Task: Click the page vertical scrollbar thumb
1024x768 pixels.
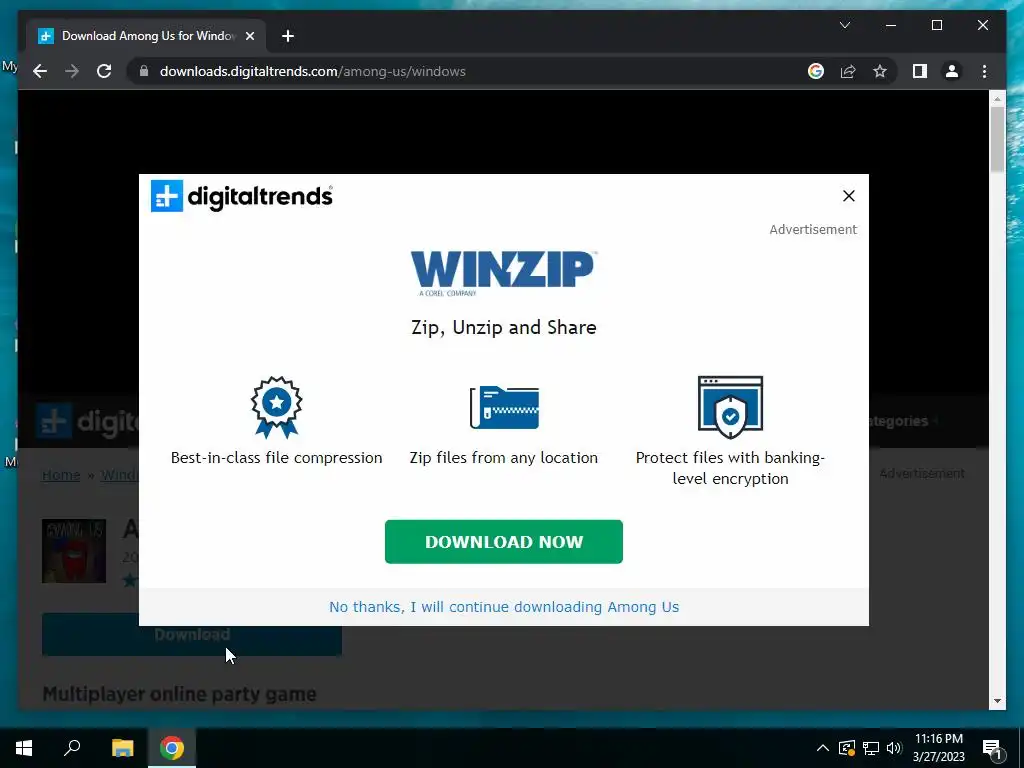Action: (x=997, y=138)
